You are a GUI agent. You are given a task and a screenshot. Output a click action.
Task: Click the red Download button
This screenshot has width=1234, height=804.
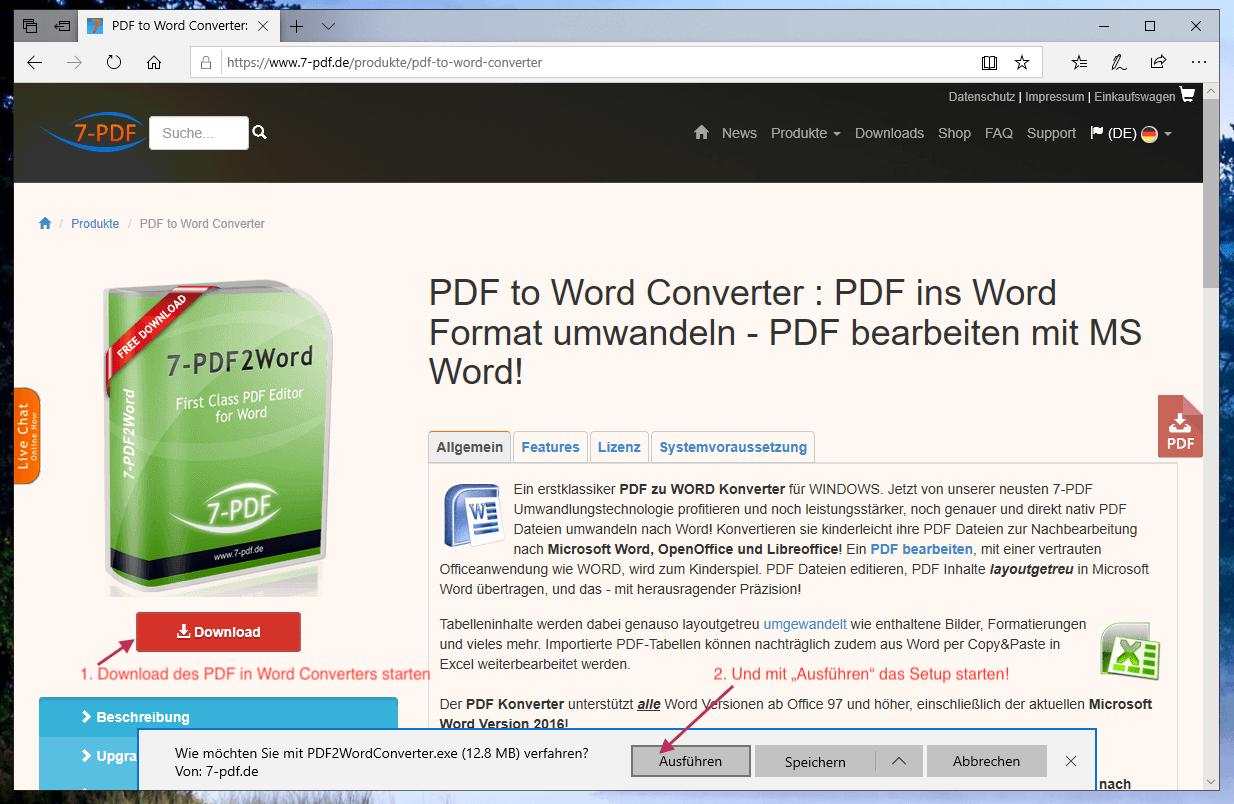coord(218,632)
